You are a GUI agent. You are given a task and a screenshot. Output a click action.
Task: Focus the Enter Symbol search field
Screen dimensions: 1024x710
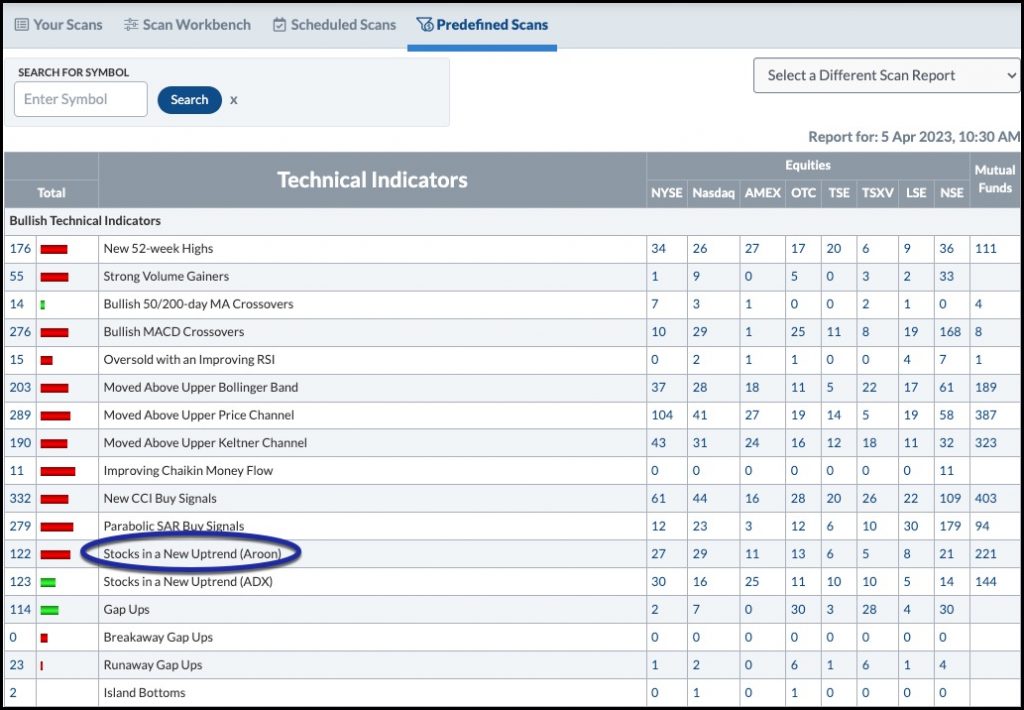pos(80,99)
